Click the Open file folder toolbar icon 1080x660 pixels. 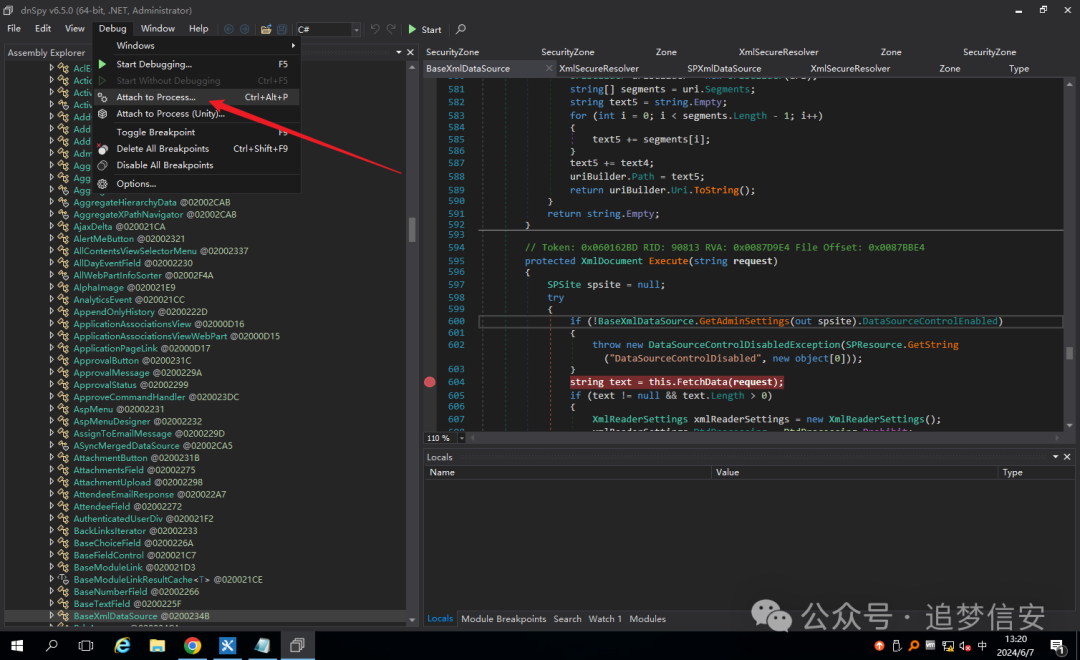pos(266,29)
